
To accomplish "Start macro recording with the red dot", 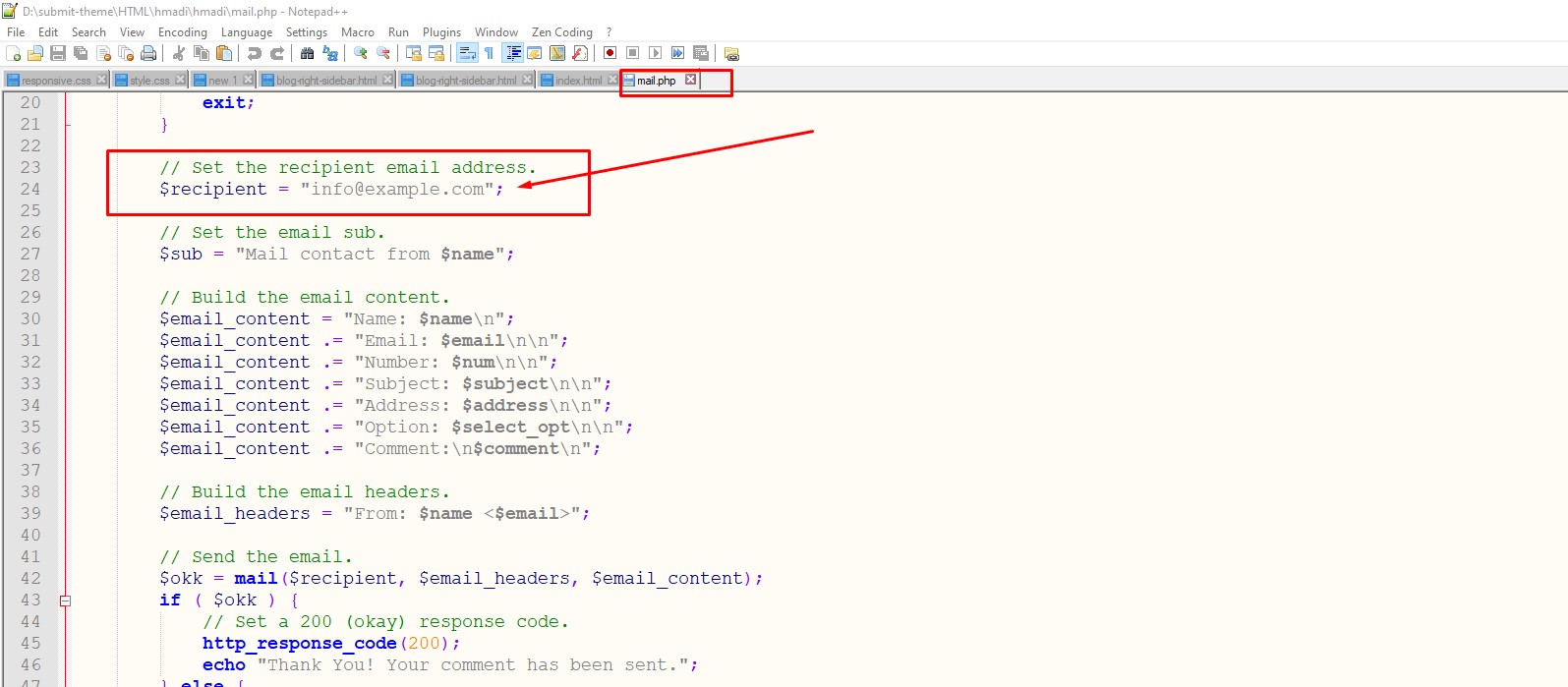I will coord(610,53).
